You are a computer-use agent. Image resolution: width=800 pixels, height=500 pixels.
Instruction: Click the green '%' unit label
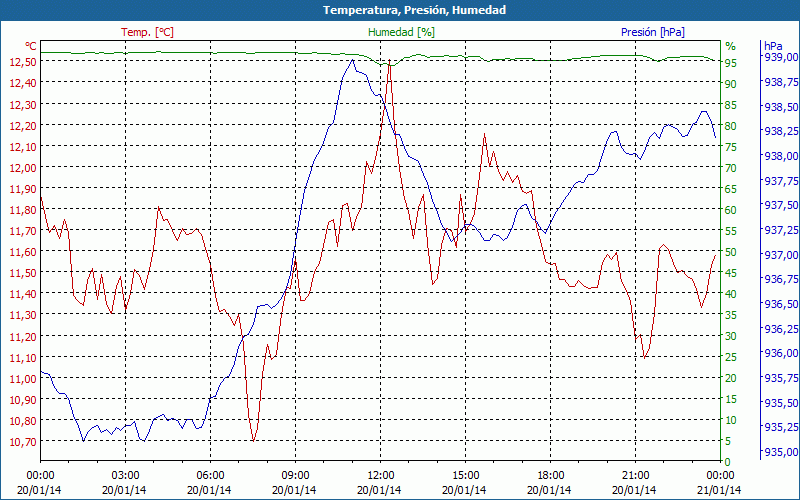731,46
